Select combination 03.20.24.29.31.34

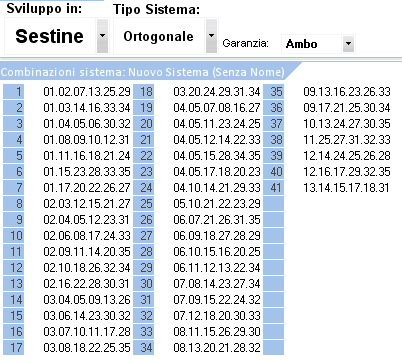pyautogui.click(x=217, y=92)
